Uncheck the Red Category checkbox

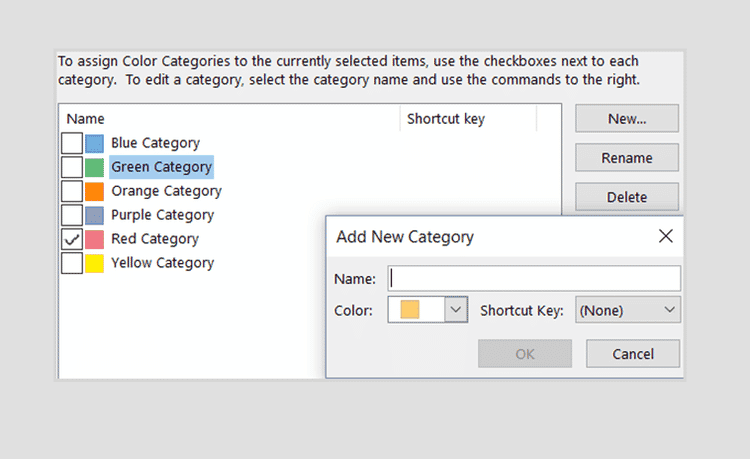tap(72, 239)
